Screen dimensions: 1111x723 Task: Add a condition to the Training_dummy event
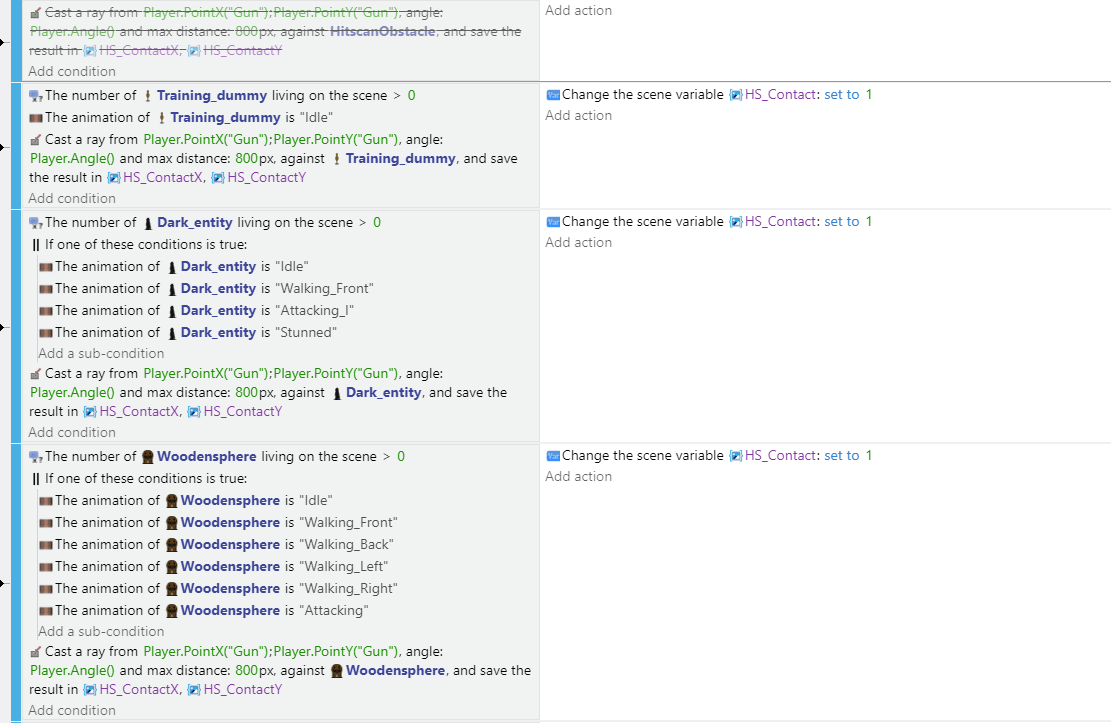(x=72, y=198)
